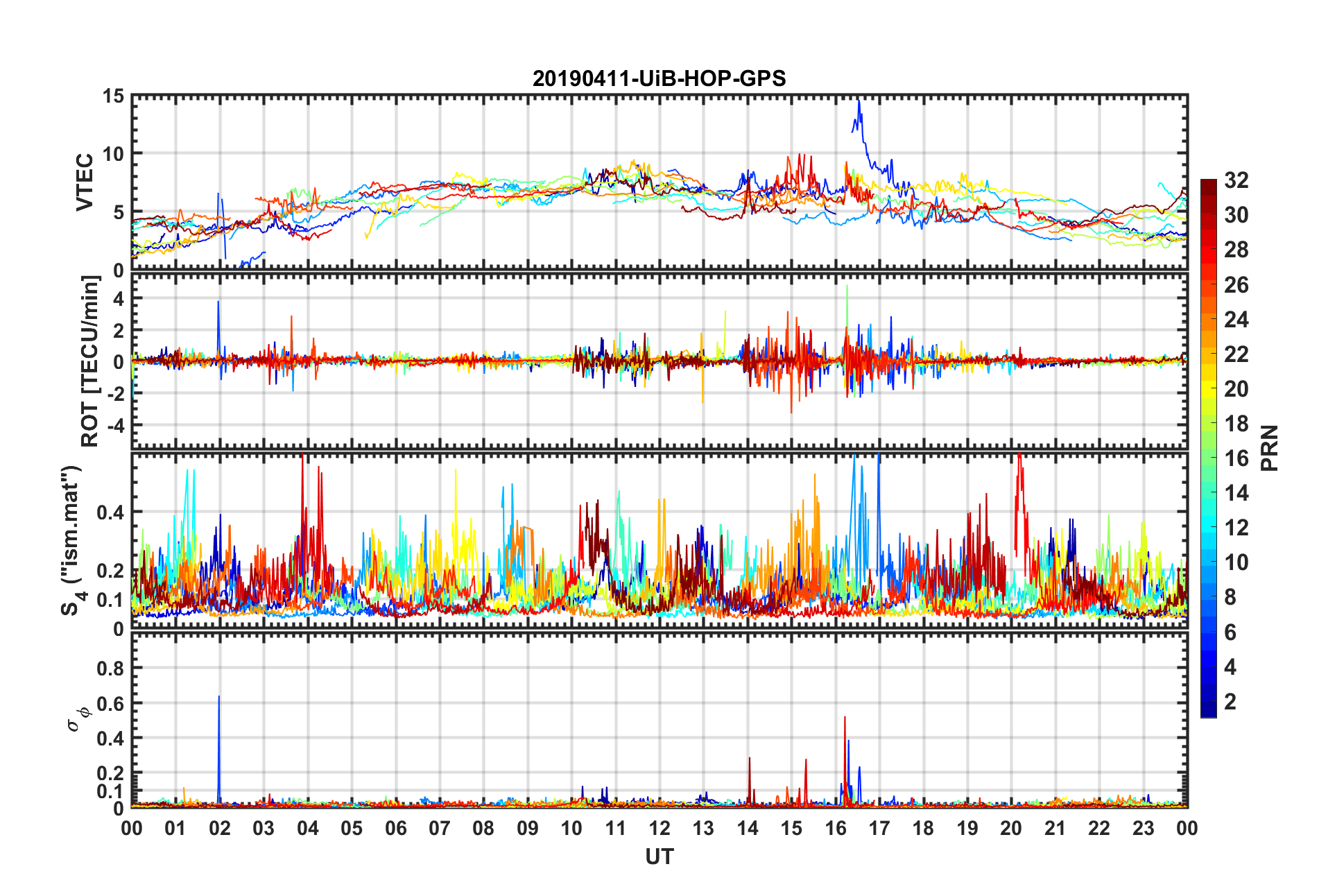Viewport: 1319px width, 896px height.
Task: Click ROT axis tick label -4
Action: (x=116, y=424)
